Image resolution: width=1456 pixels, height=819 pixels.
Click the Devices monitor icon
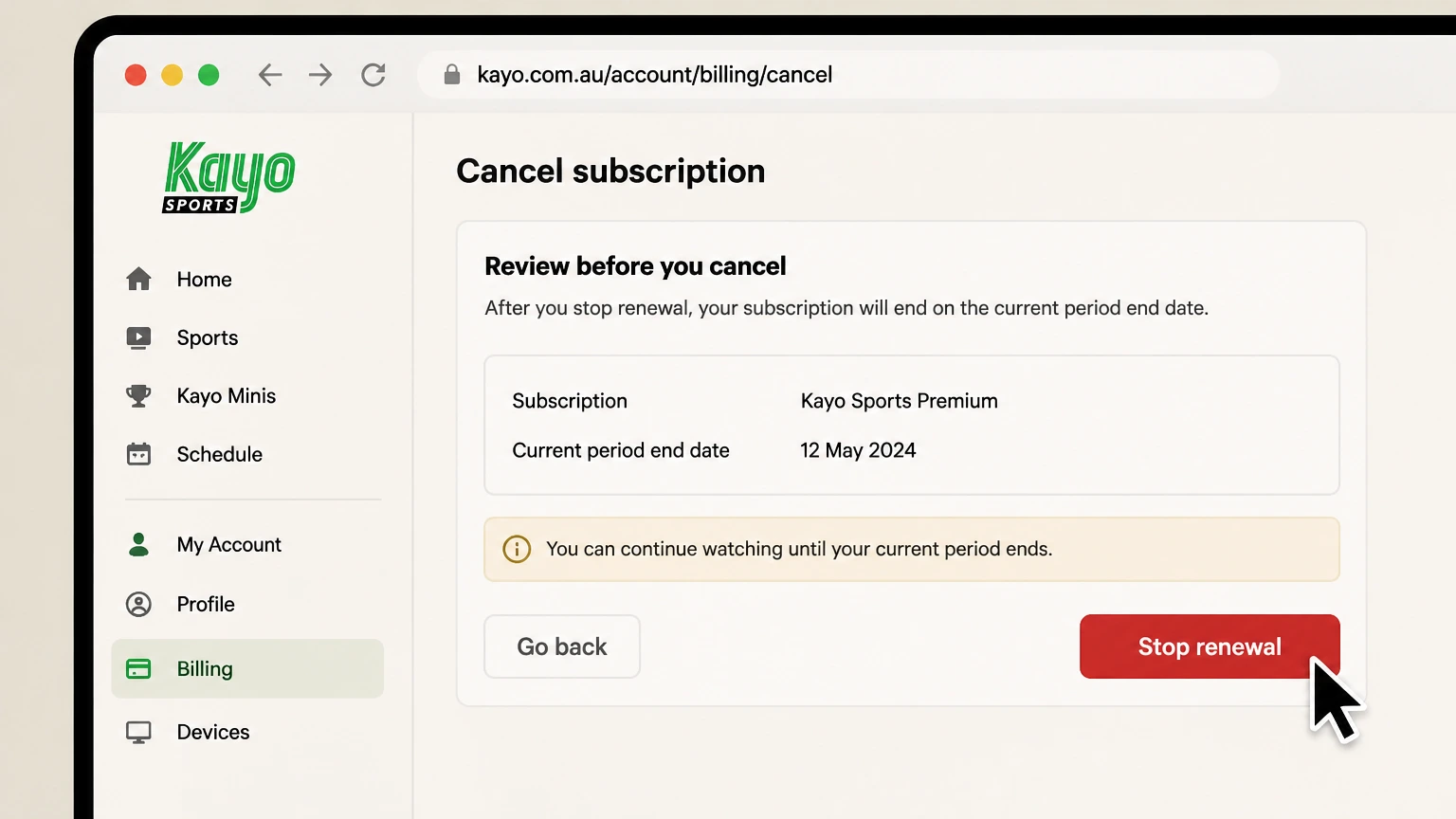(x=138, y=733)
